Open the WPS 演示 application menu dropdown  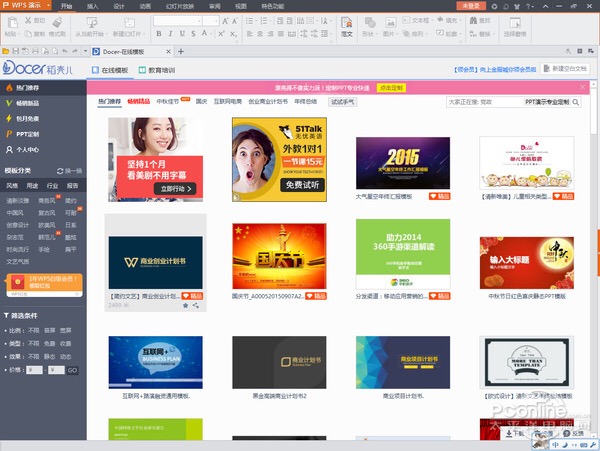tap(48, 5)
